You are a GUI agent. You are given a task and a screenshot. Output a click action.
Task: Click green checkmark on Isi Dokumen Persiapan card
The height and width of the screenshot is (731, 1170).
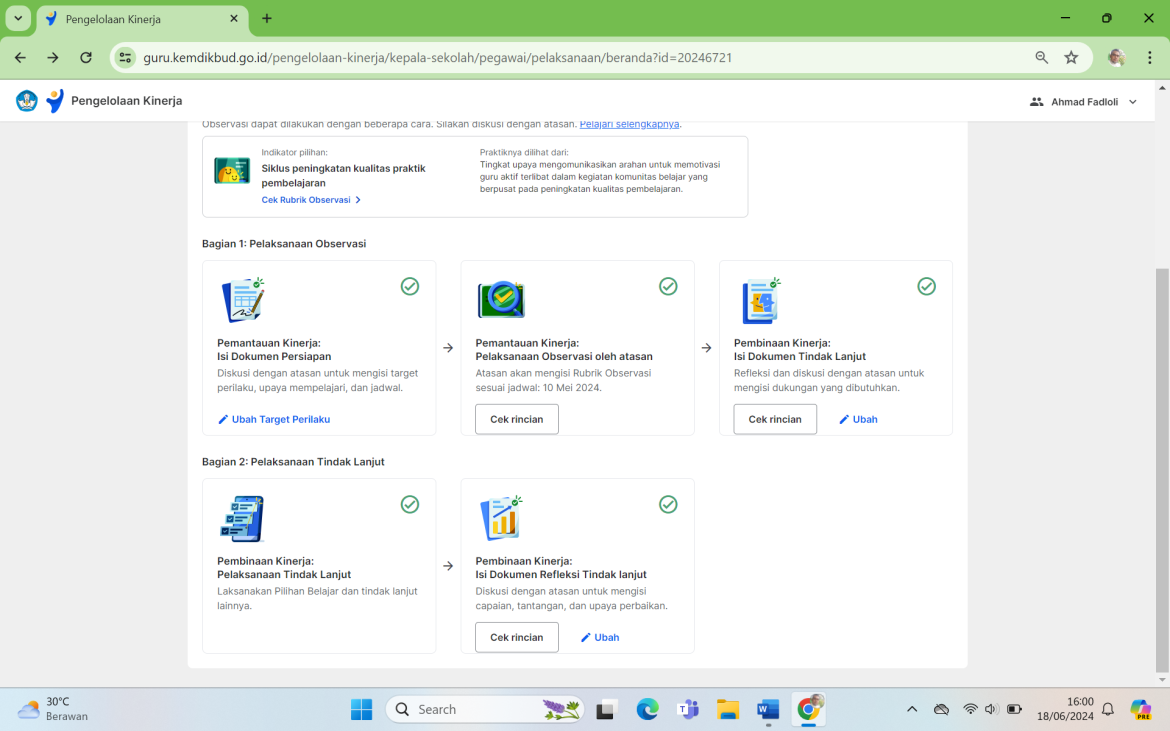[x=410, y=287]
